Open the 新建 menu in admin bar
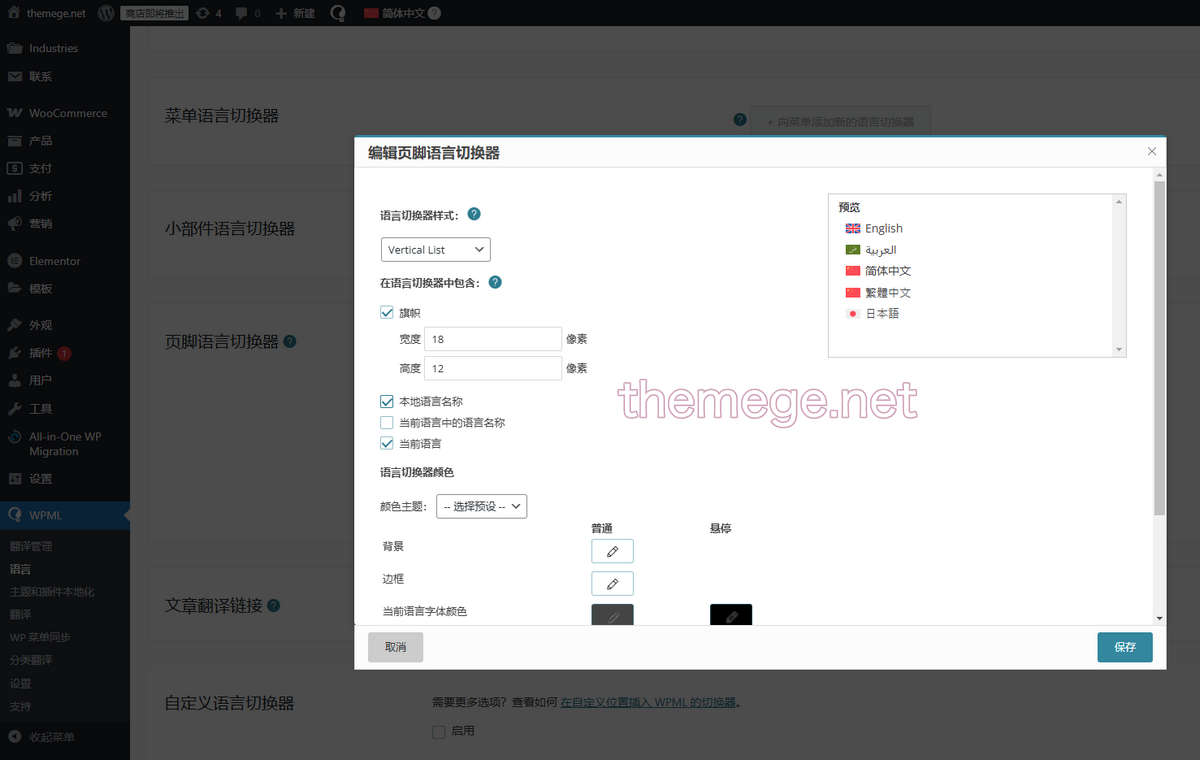 pyautogui.click(x=295, y=13)
